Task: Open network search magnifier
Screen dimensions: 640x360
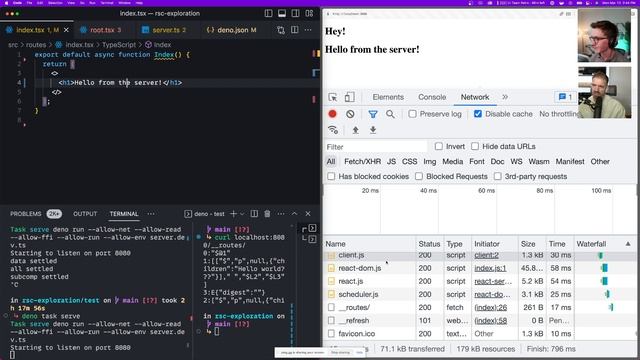Action: (x=390, y=114)
